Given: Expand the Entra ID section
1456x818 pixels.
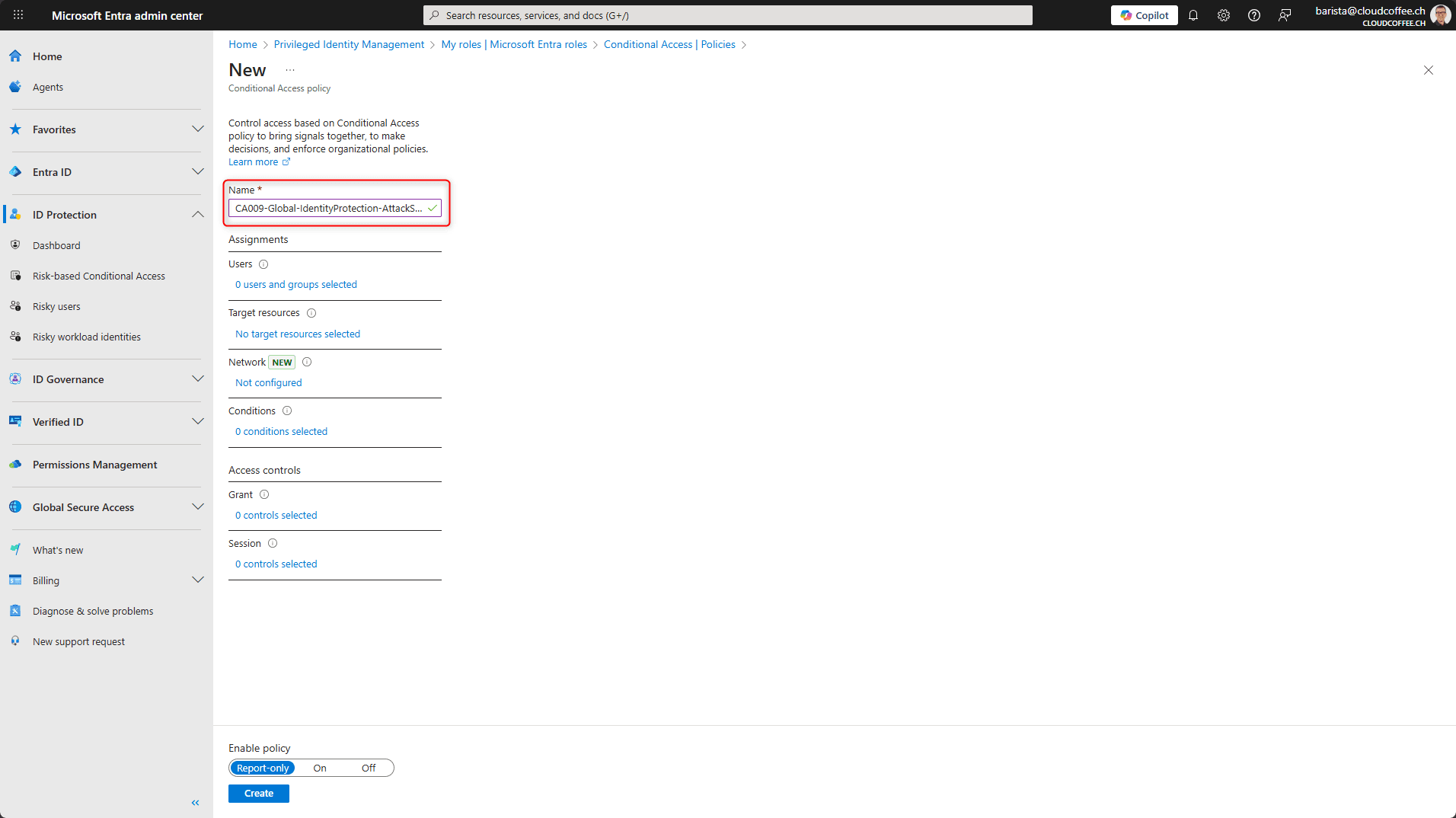Looking at the screenshot, I should pyautogui.click(x=198, y=171).
